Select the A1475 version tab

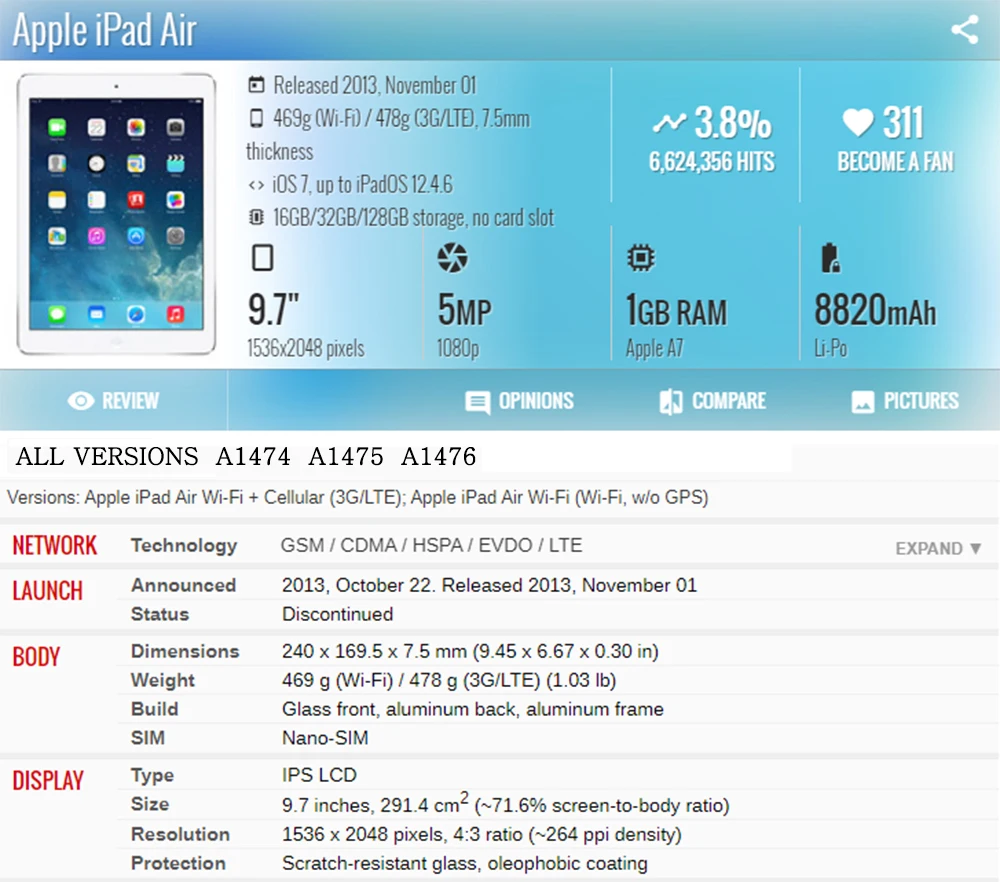click(x=346, y=457)
